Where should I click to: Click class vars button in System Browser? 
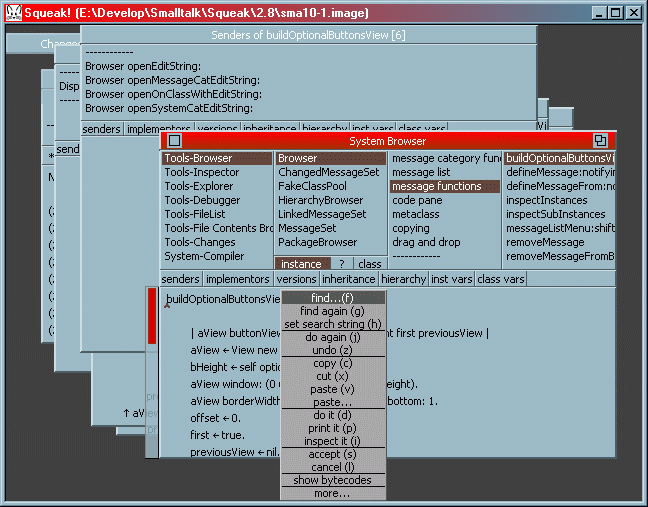[501, 279]
